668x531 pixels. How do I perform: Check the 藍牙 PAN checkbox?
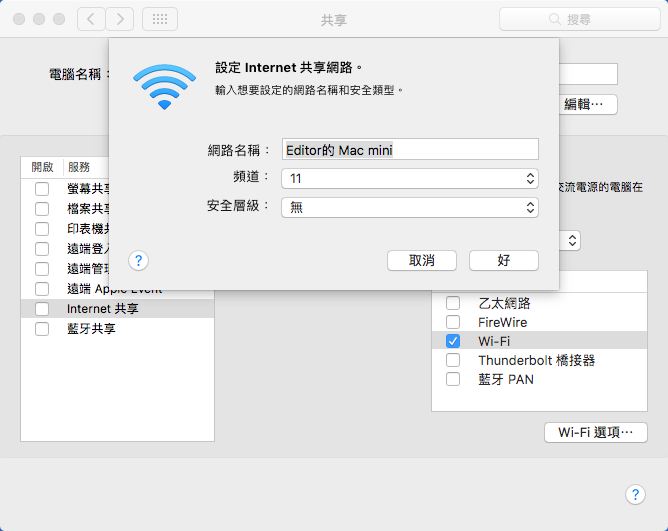click(x=453, y=379)
